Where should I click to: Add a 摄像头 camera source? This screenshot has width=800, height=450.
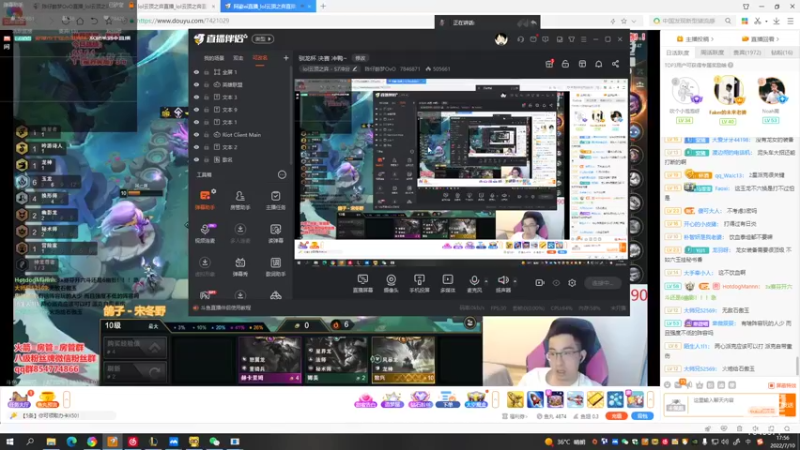391,283
